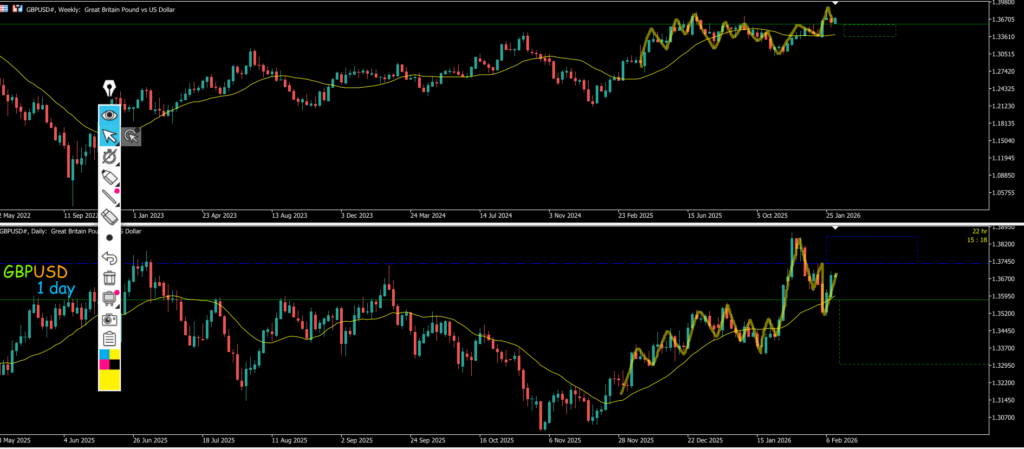The width and height of the screenshot is (1024, 449).
Task: Open the clipboard notes icon
Action: coord(110,338)
